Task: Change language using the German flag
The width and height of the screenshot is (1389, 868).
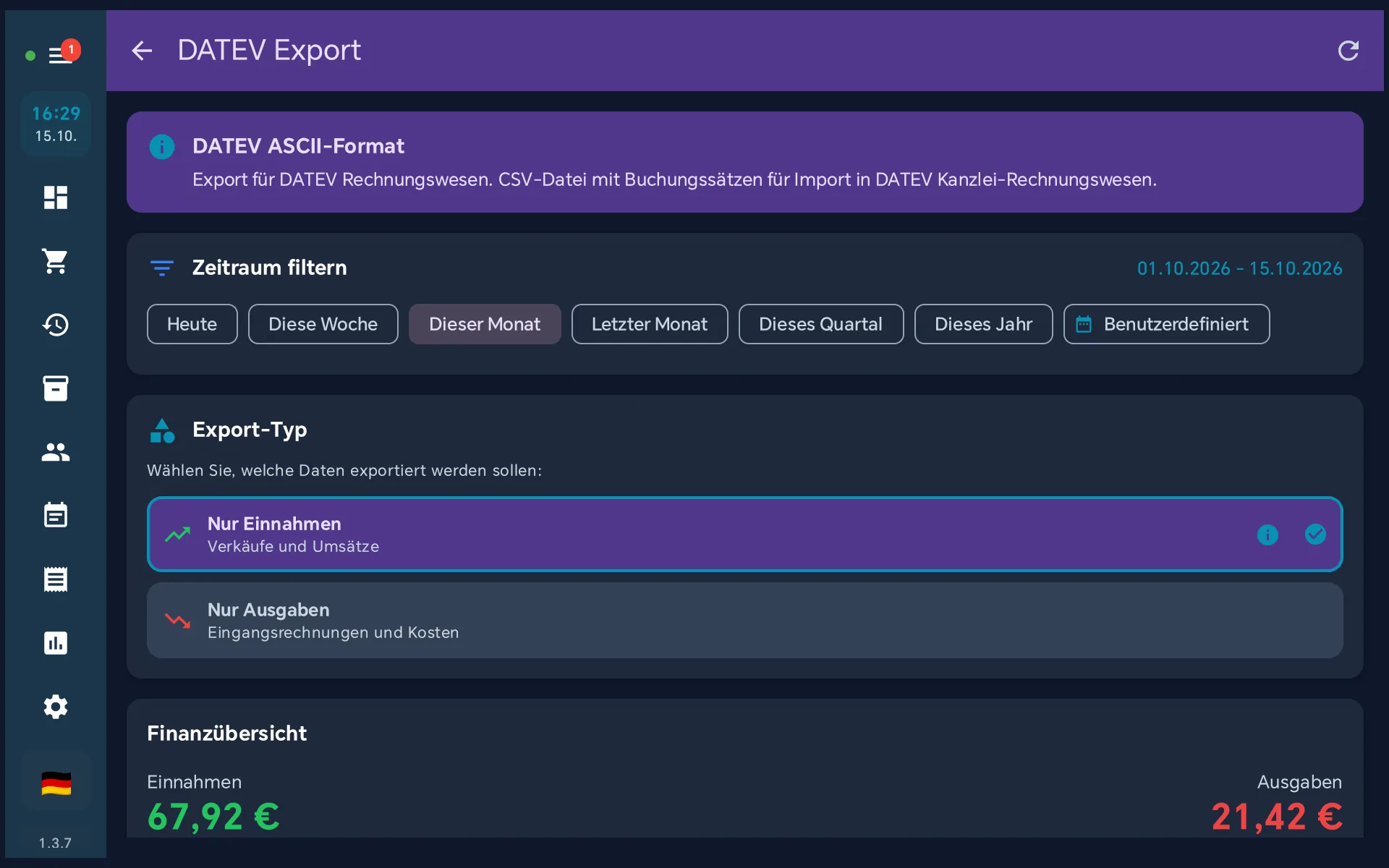Action: pyautogui.click(x=56, y=783)
